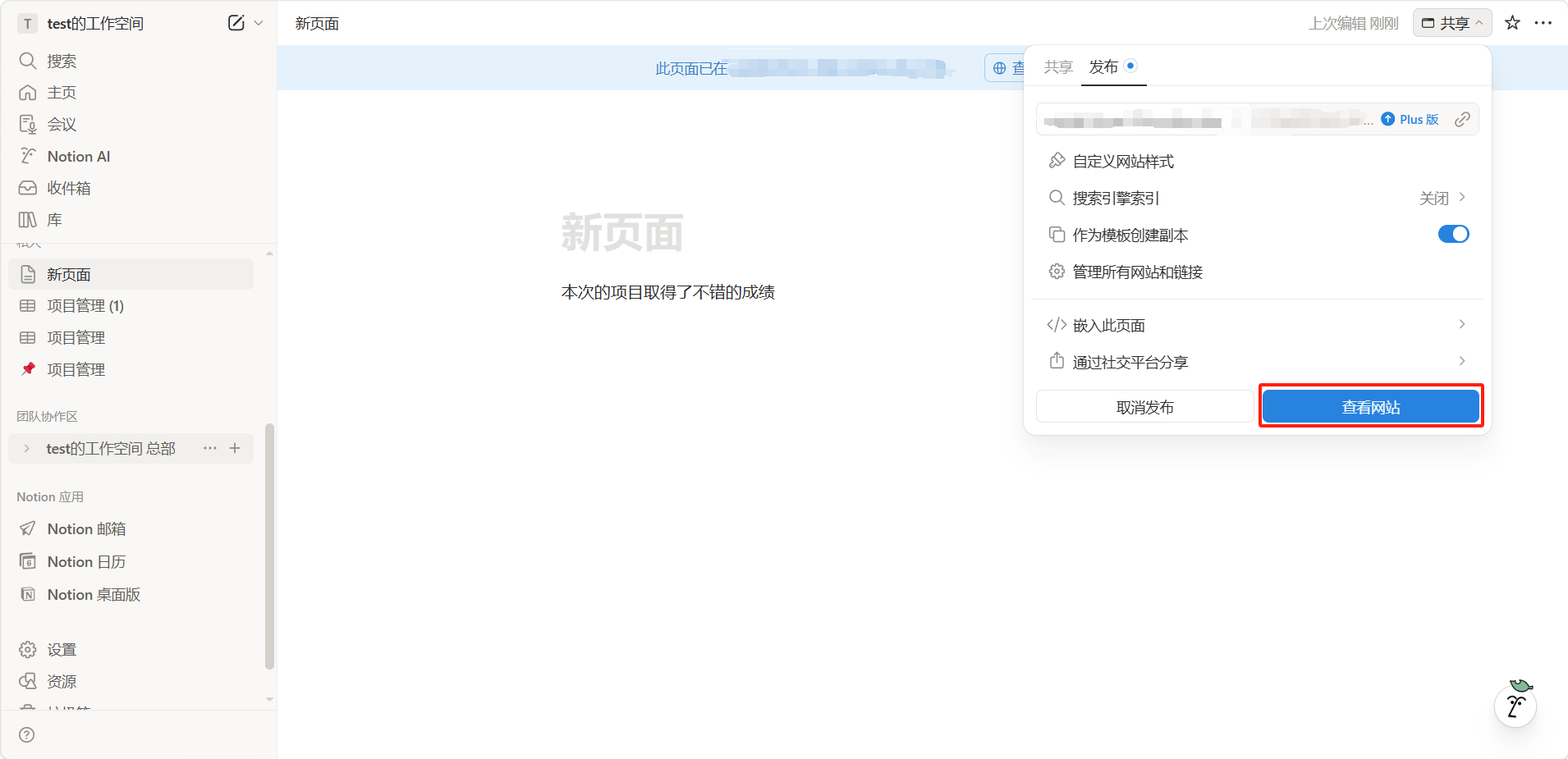
Task: Open Notion AI from the sidebar
Action: (78, 156)
